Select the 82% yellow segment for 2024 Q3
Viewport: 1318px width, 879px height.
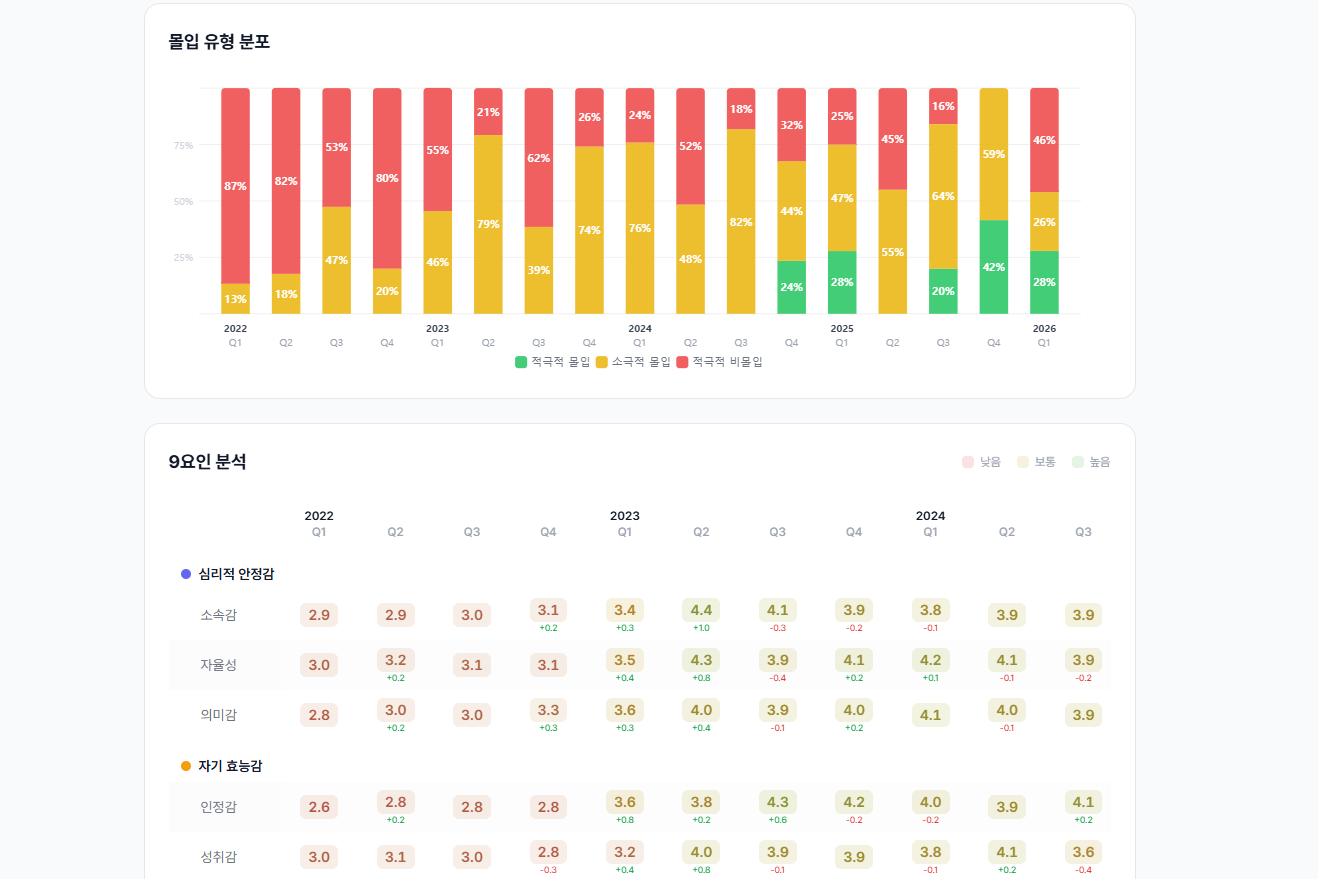pyautogui.click(x=741, y=222)
